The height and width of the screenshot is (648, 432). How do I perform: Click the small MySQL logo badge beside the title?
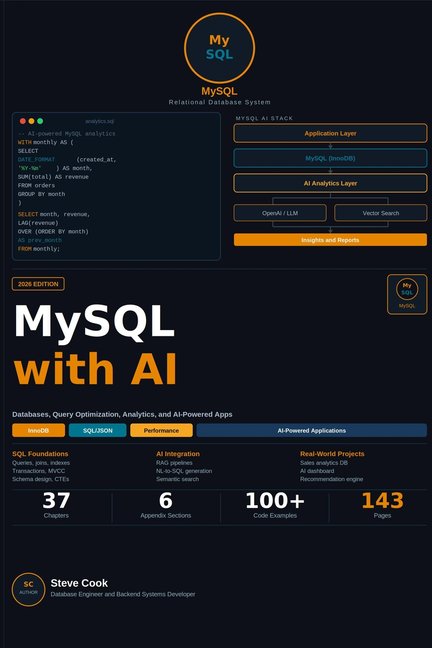pyautogui.click(x=407, y=294)
